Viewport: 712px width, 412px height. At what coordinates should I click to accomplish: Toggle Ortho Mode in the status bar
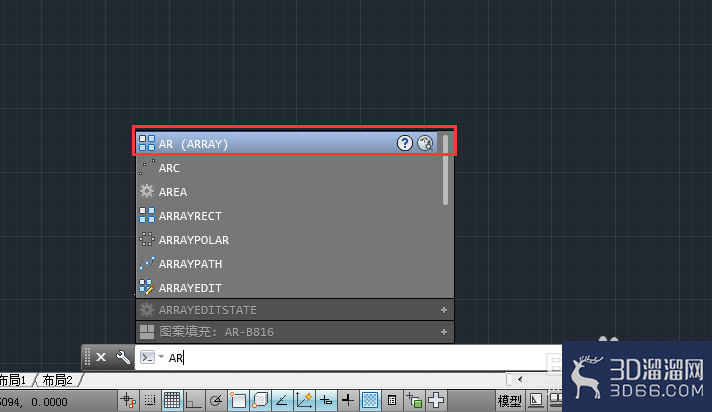pyautogui.click(x=194, y=401)
